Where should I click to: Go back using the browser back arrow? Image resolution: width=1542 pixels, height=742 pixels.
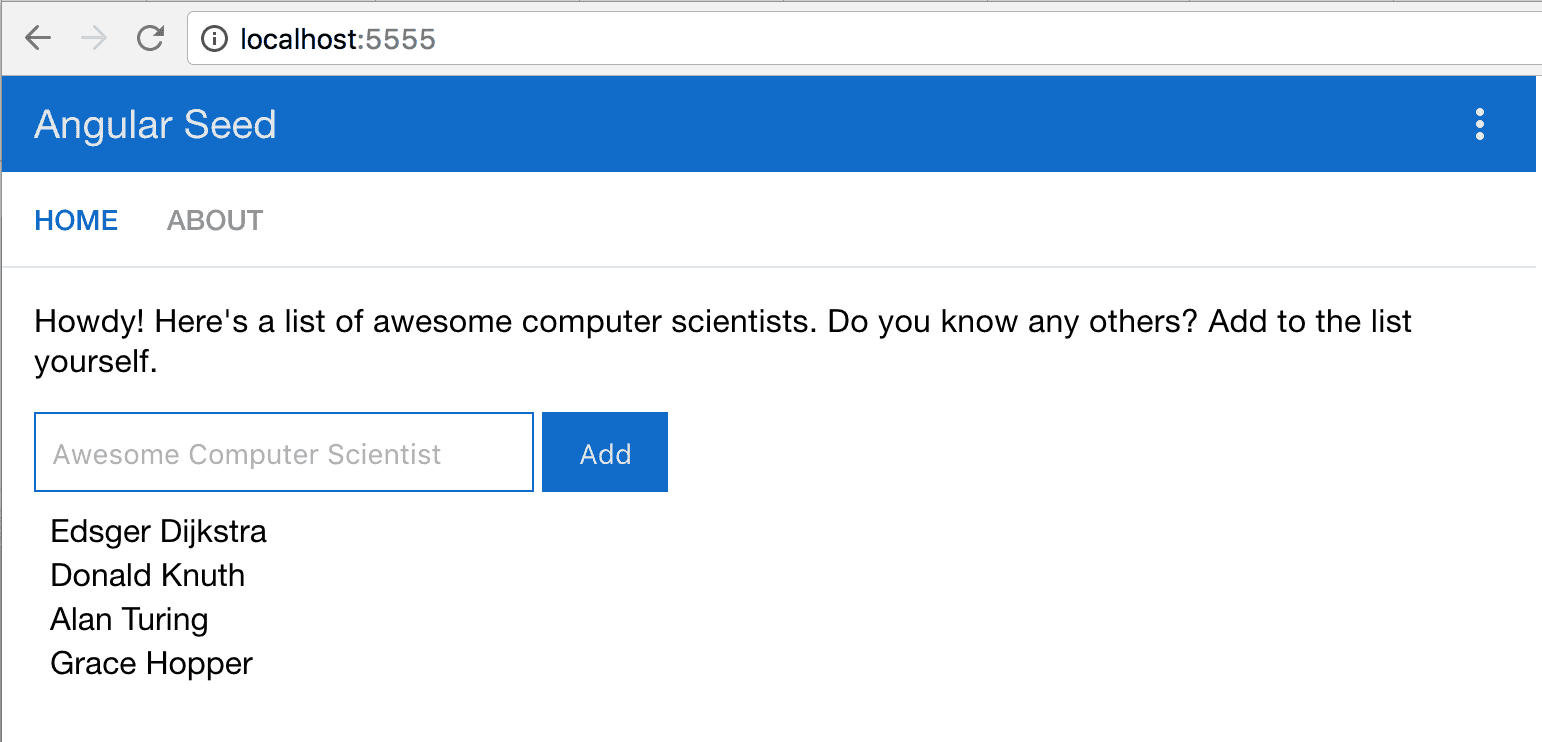38,39
